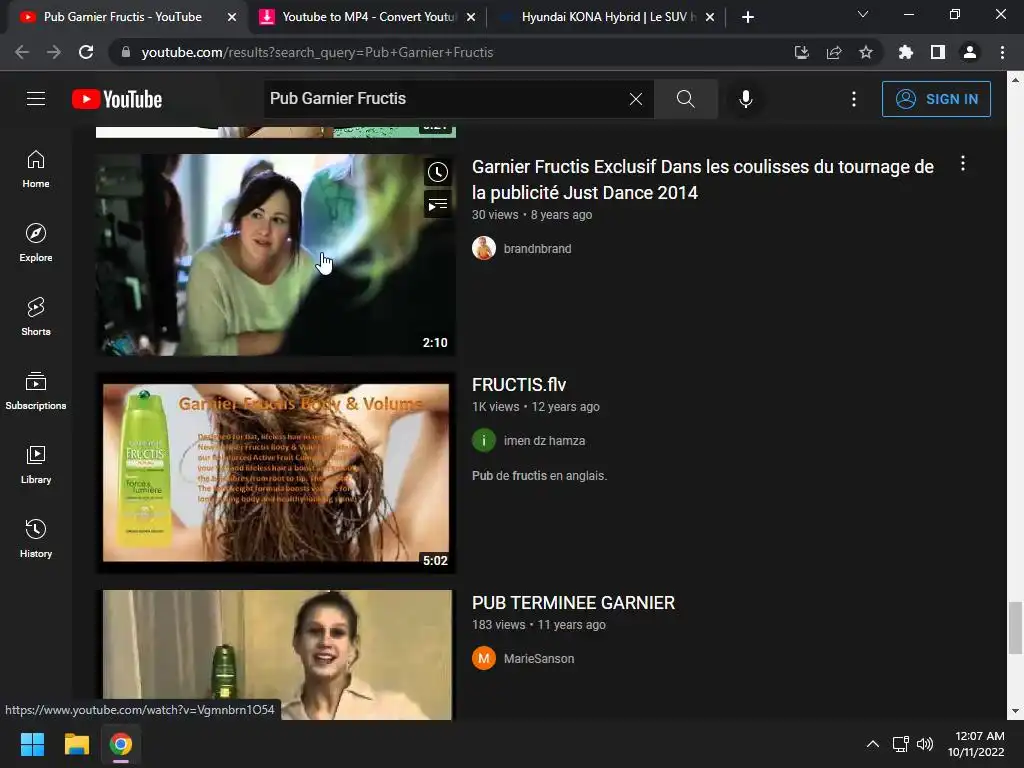Clear the search box with the X
Viewport: 1024px width, 768px height.
pos(635,99)
